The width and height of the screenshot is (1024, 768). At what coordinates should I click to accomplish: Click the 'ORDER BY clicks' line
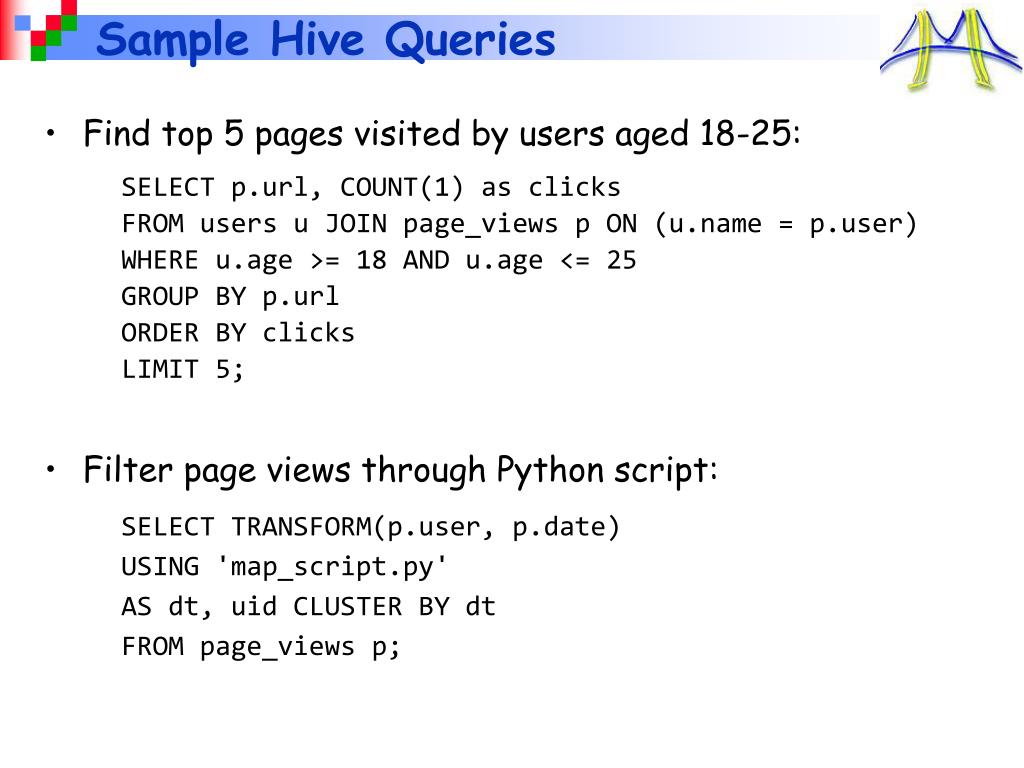pos(238,333)
